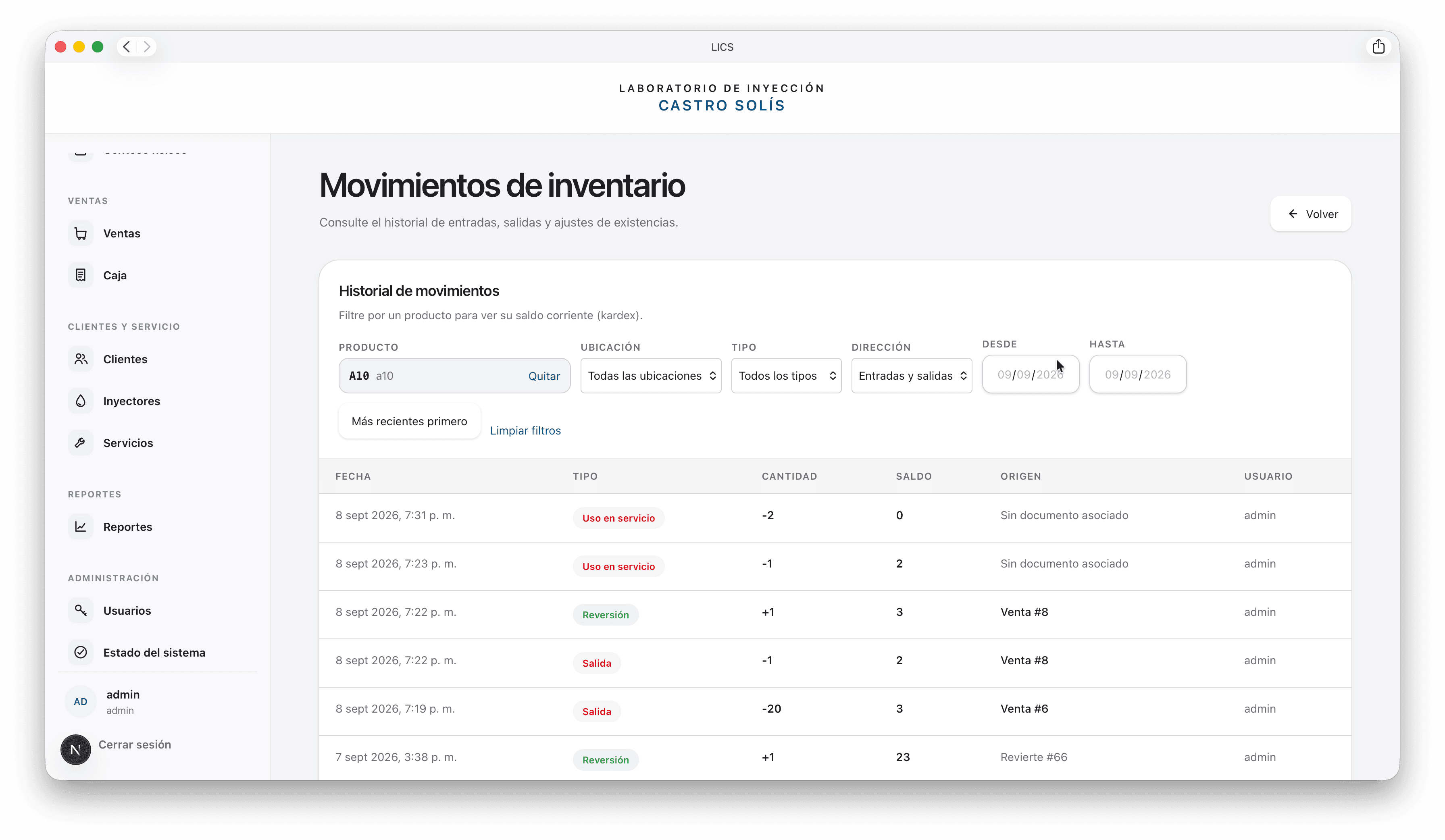Click Revierte #66 origin text
This screenshot has height=840, width=1445.
1033,757
